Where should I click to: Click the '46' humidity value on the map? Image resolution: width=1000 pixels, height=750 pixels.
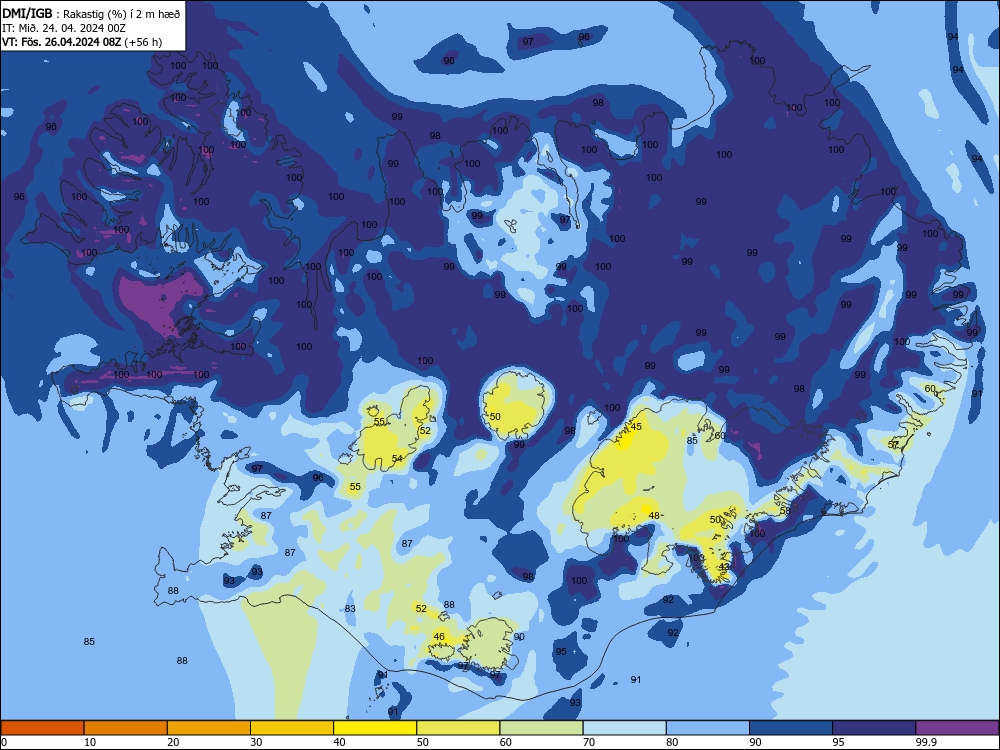pos(439,636)
